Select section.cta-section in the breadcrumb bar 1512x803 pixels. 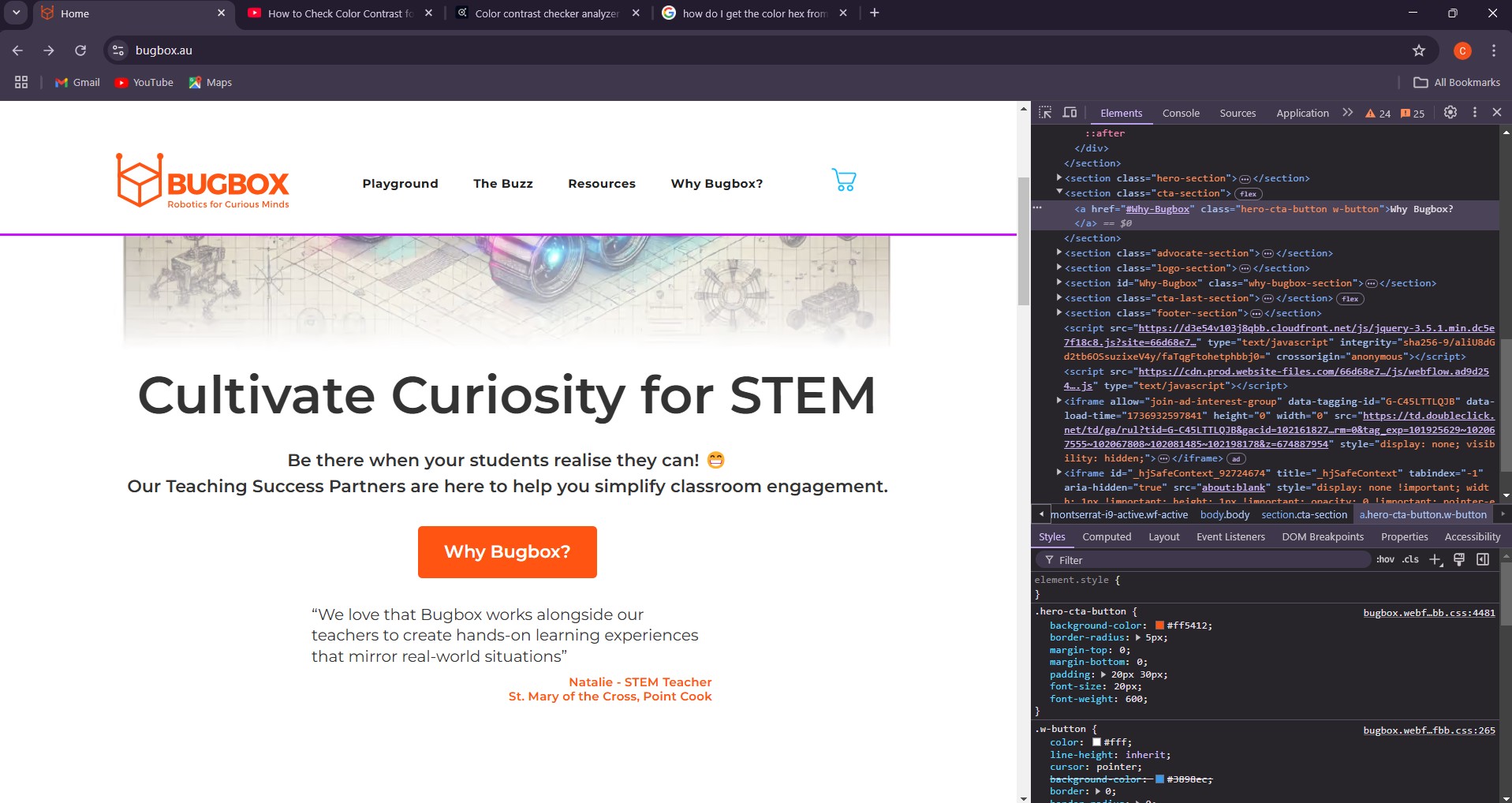coord(1304,515)
